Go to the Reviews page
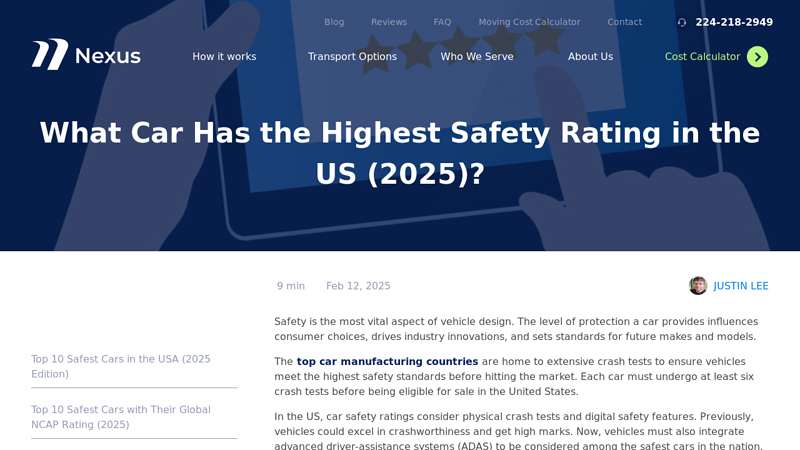 tap(389, 22)
